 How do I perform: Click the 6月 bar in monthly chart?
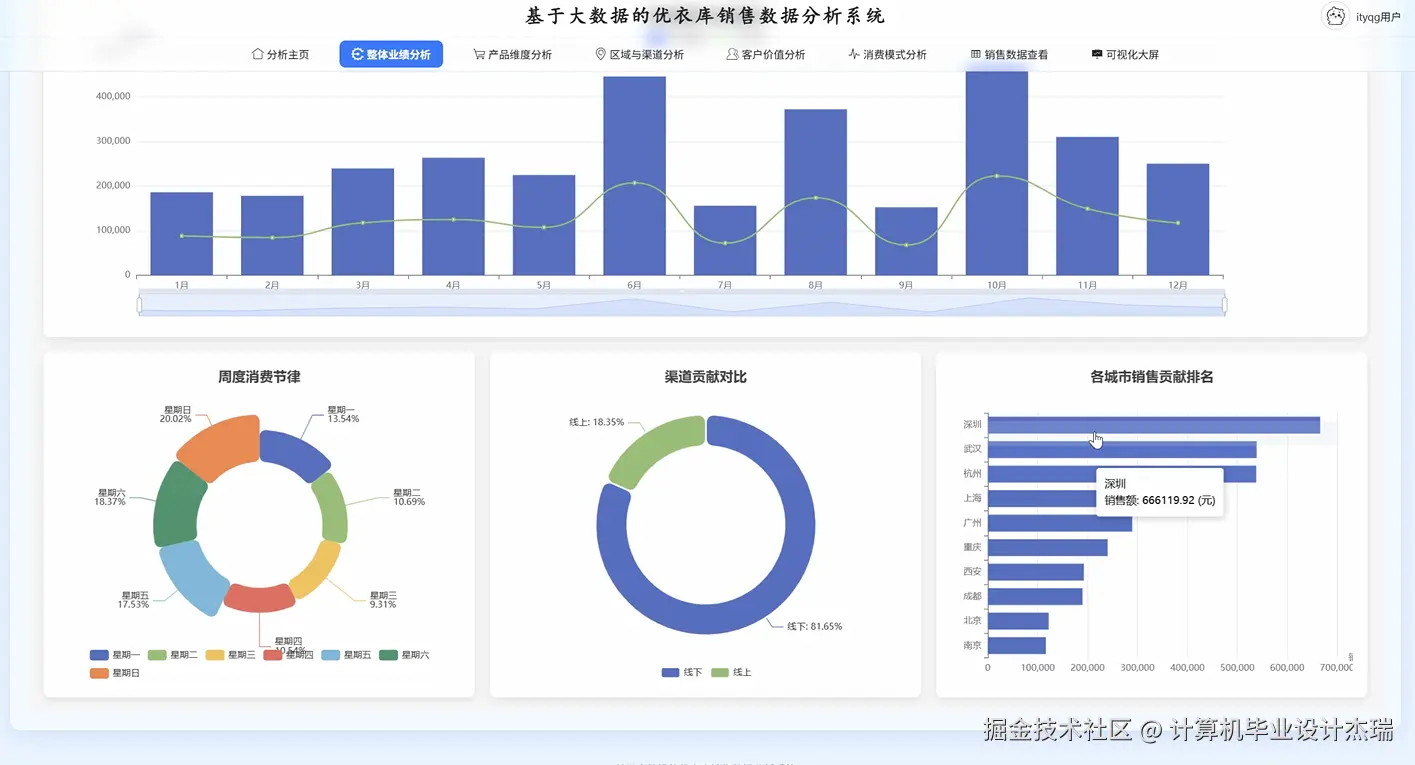point(634,176)
